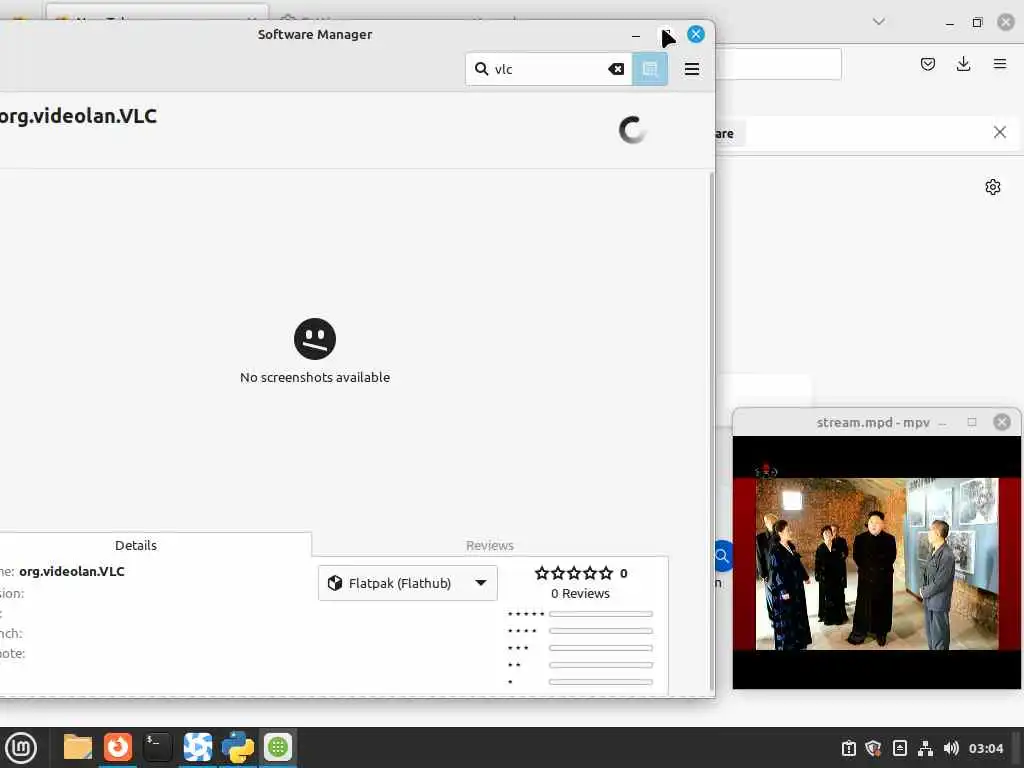Expand the Firefox list-all-tabs chevron

coord(879,22)
